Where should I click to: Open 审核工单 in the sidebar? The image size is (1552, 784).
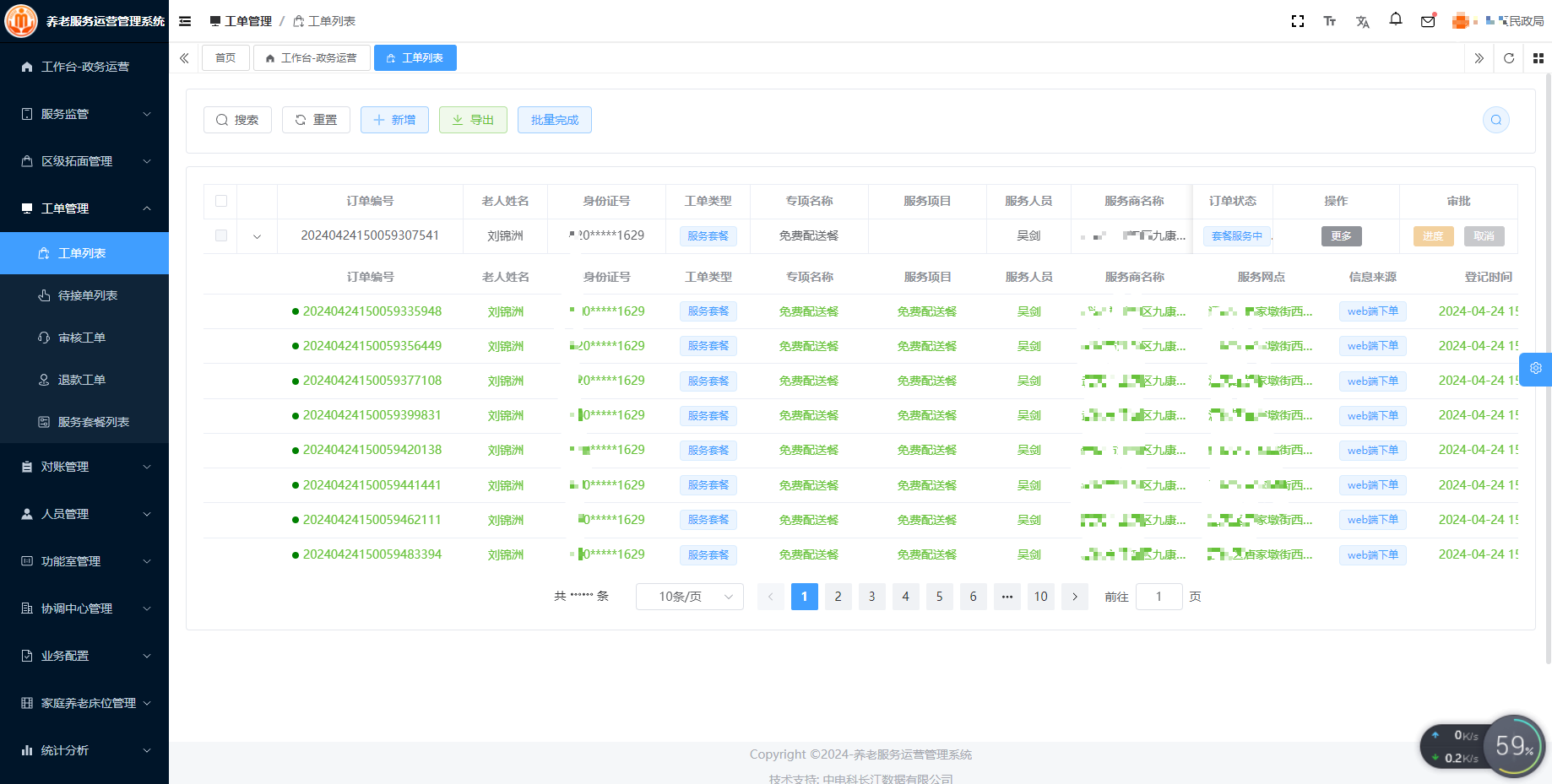(x=84, y=338)
